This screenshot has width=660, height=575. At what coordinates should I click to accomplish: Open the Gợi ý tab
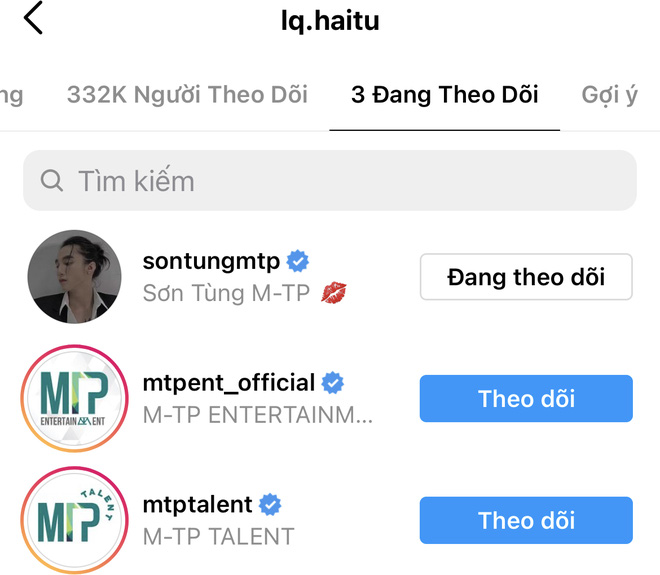610,95
